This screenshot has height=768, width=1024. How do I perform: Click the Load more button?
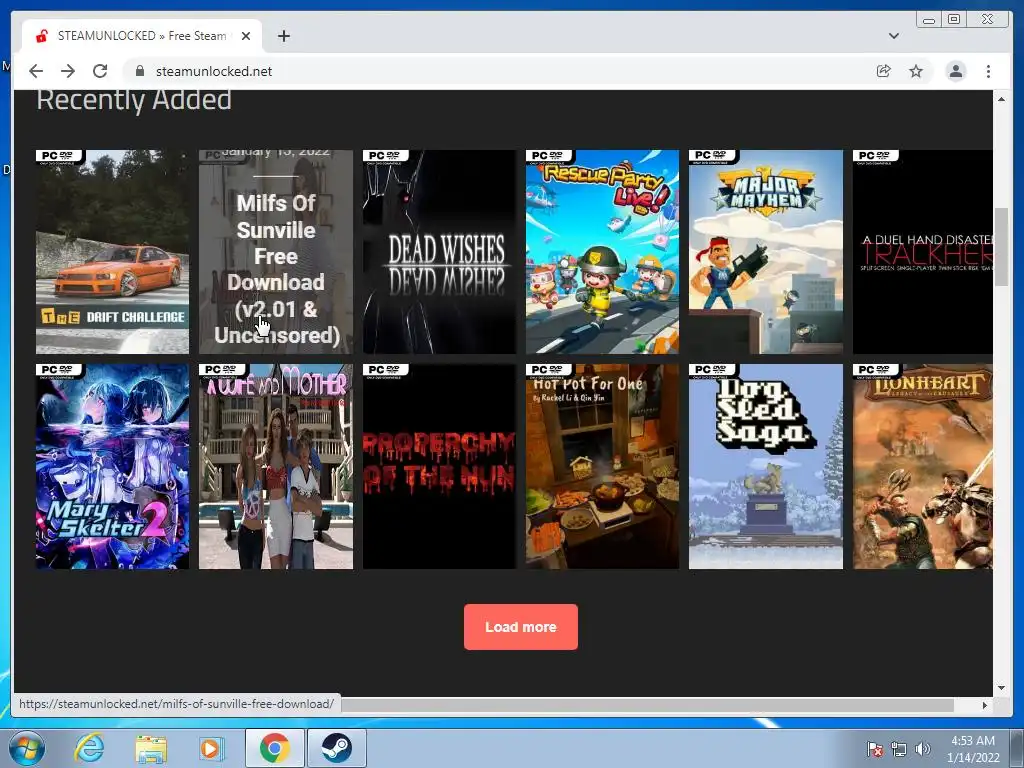coord(520,627)
